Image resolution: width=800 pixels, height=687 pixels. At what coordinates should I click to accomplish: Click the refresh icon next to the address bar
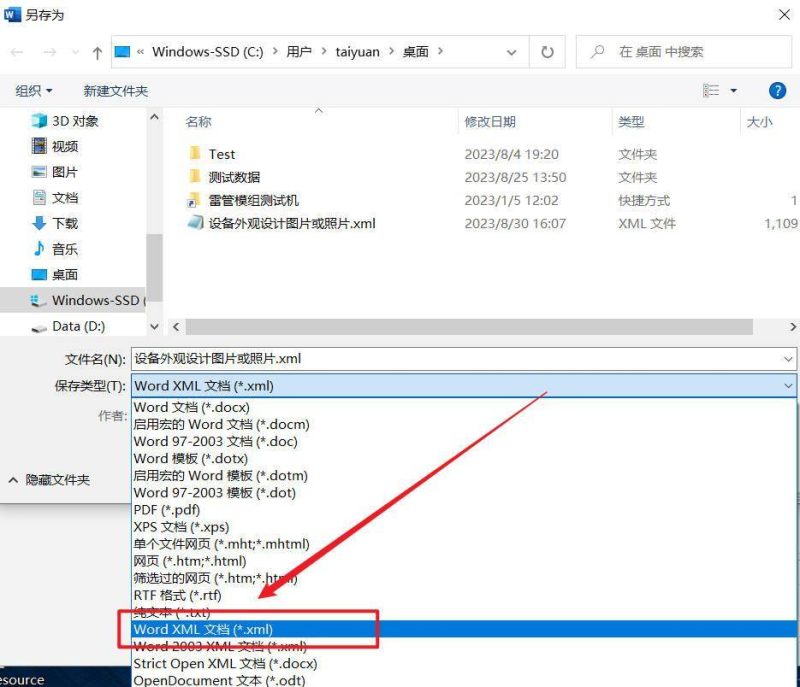point(547,51)
